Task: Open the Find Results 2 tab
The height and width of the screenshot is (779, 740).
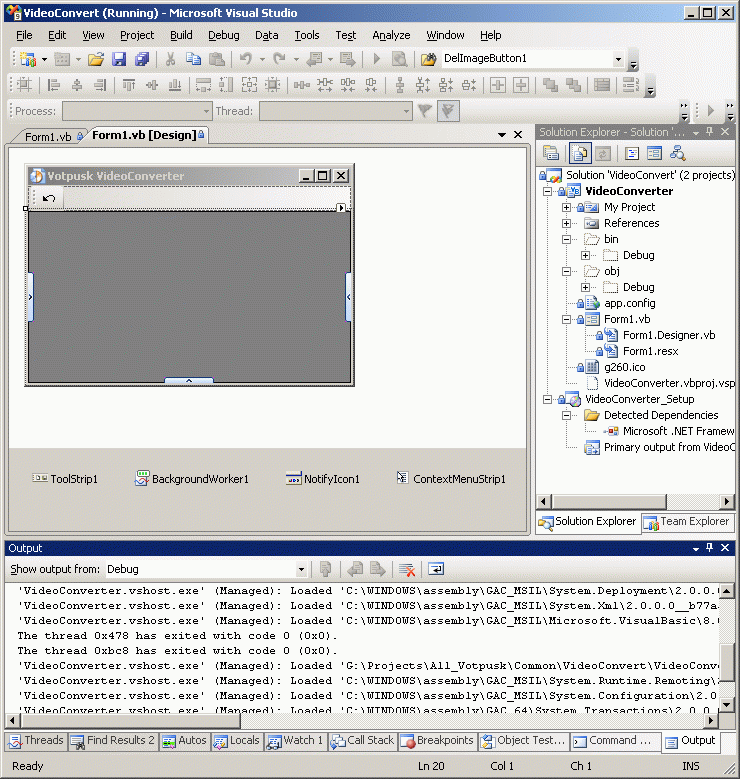Action: (x=113, y=741)
